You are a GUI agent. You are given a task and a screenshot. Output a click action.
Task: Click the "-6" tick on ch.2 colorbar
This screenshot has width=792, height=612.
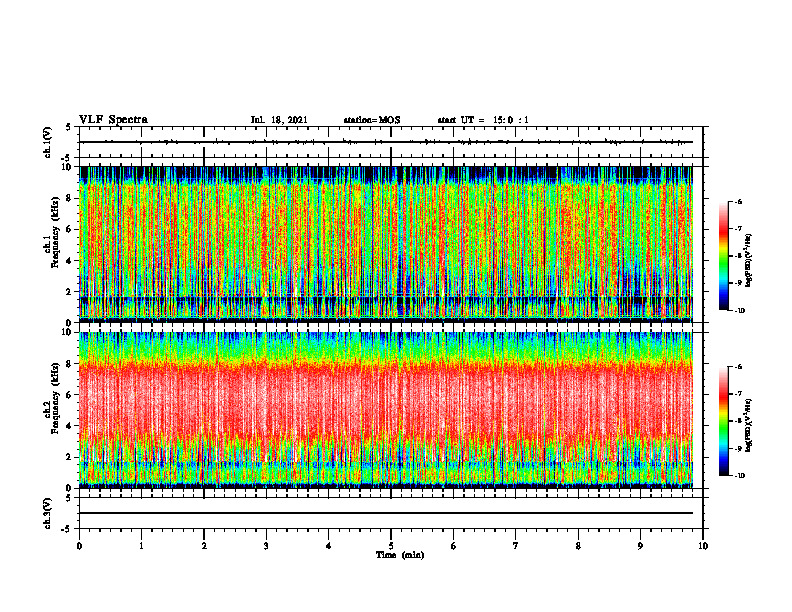(738, 367)
